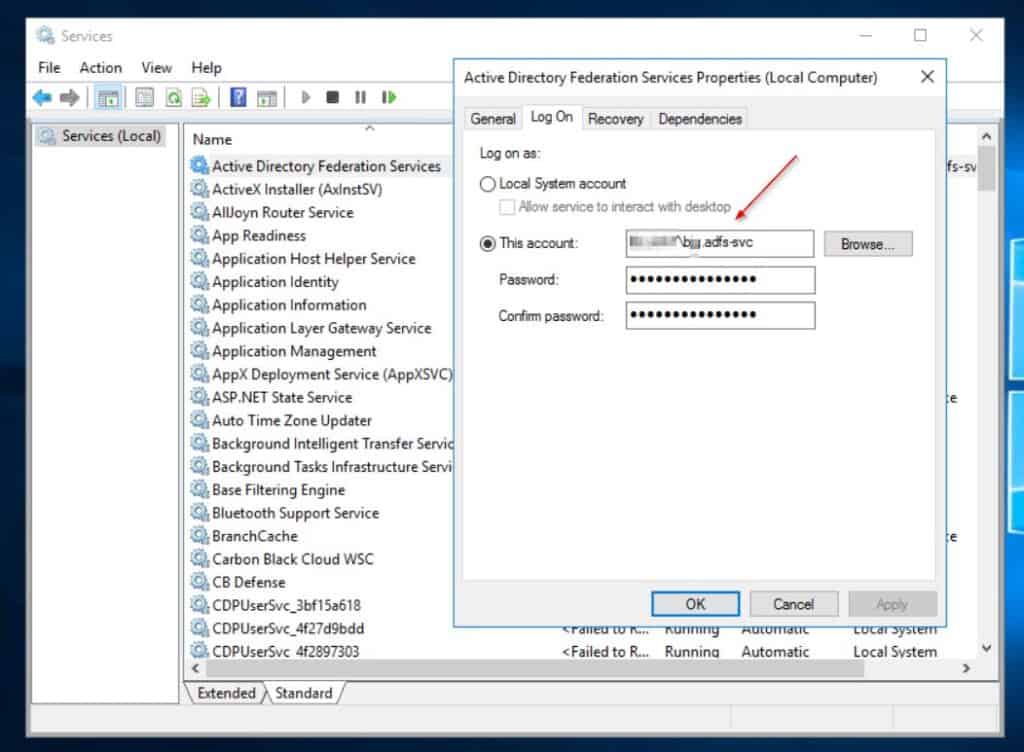1024x752 pixels.
Task: Click gear icon of Bluetooth Support Service
Action: click(x=199, y=512)
